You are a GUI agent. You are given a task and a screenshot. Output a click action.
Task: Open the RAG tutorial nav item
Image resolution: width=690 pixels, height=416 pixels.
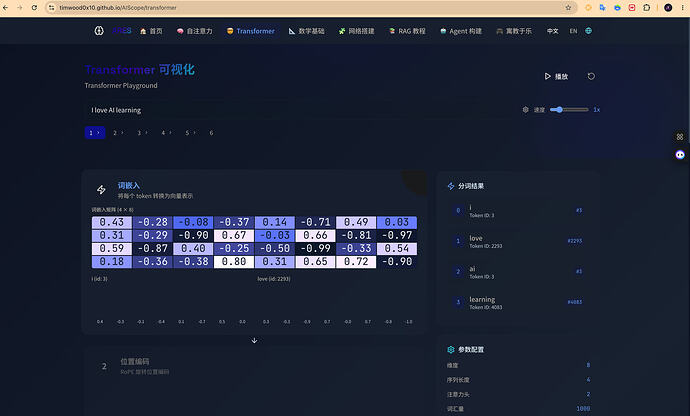click(407, 31)
